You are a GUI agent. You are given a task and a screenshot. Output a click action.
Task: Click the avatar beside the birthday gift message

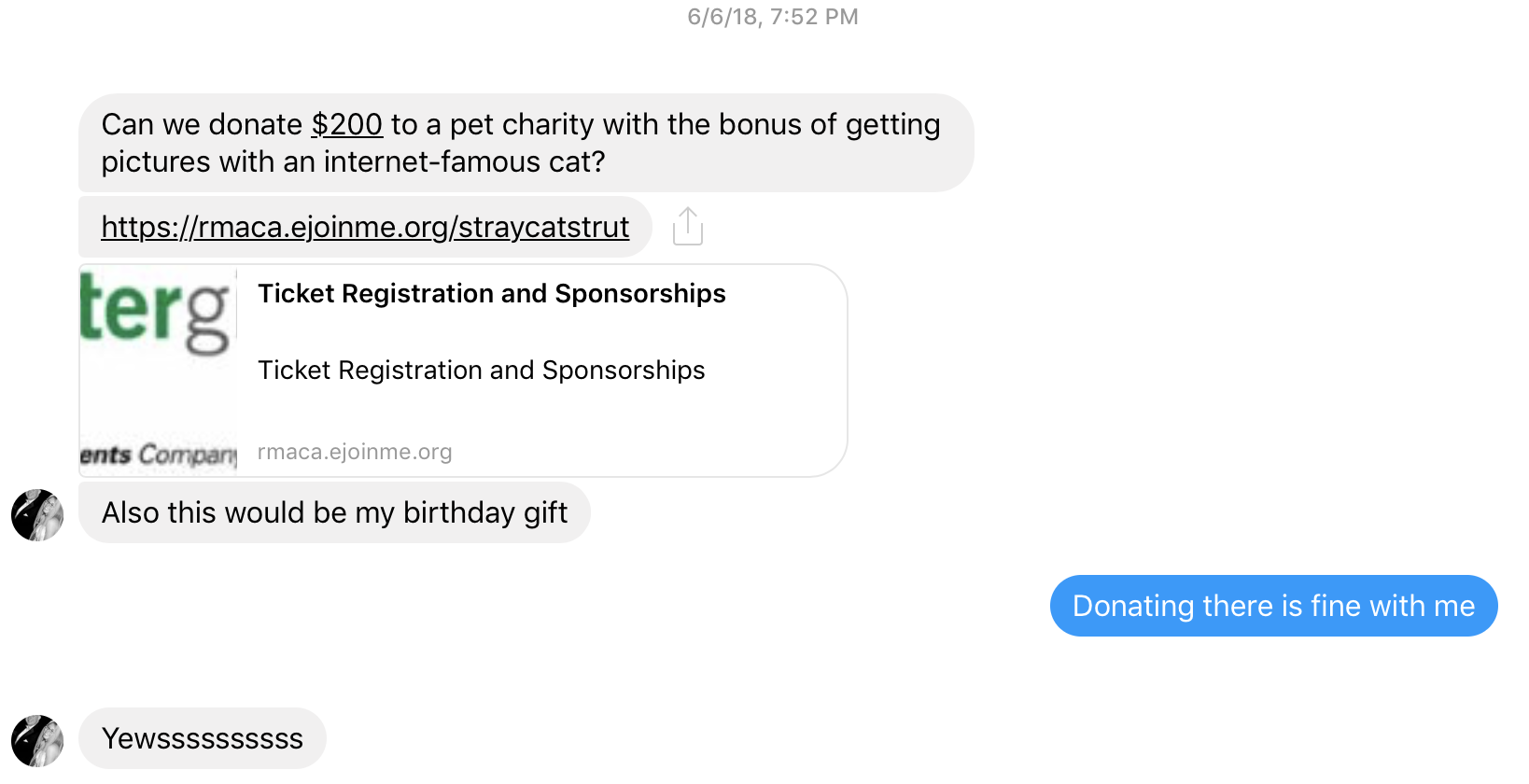pos(37,514)
